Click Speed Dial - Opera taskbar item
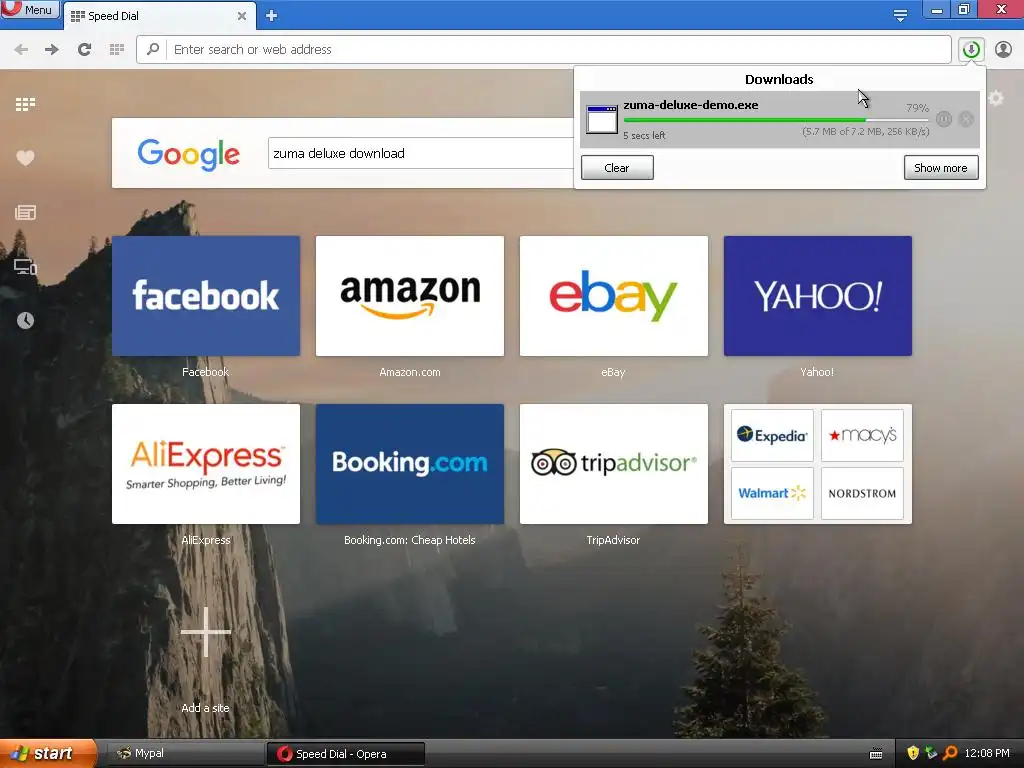 click(345, 754)
